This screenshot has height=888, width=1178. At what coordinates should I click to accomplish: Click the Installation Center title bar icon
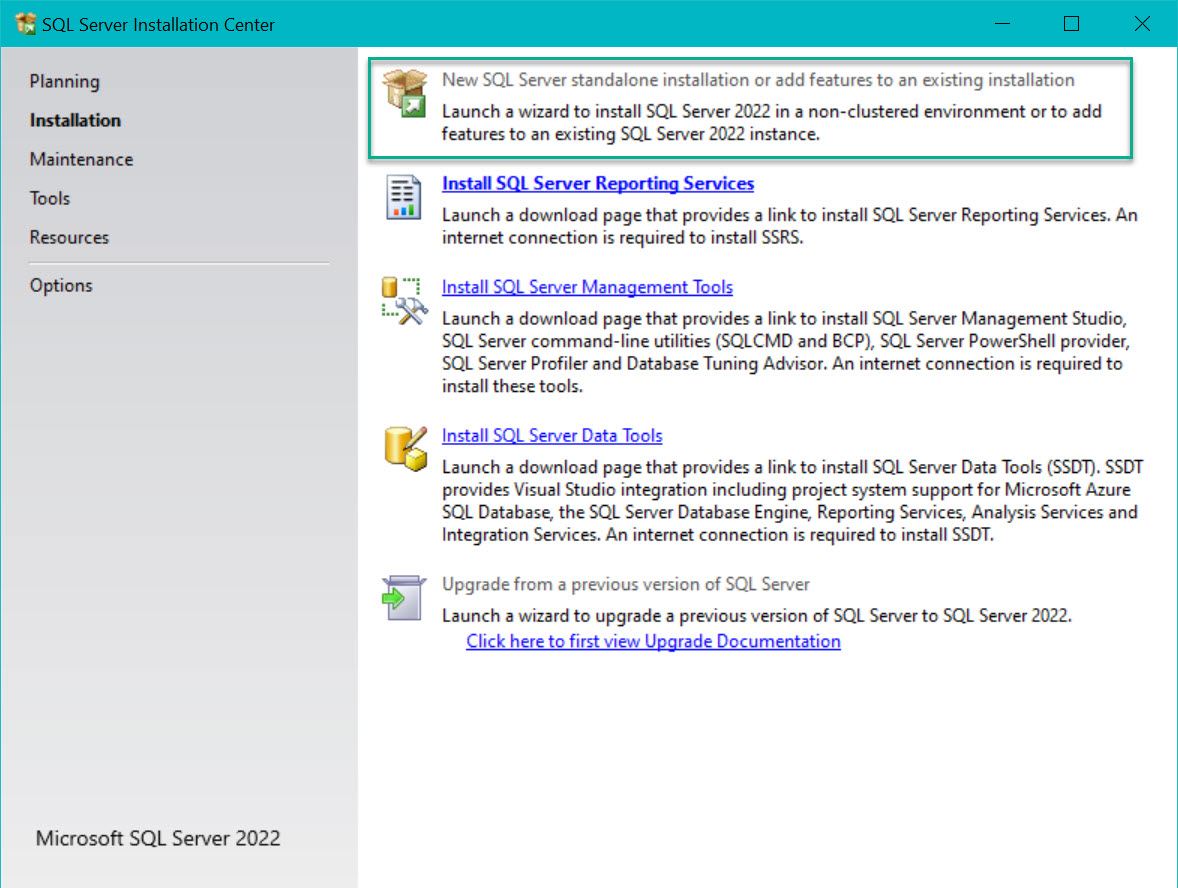coord(25,22)
